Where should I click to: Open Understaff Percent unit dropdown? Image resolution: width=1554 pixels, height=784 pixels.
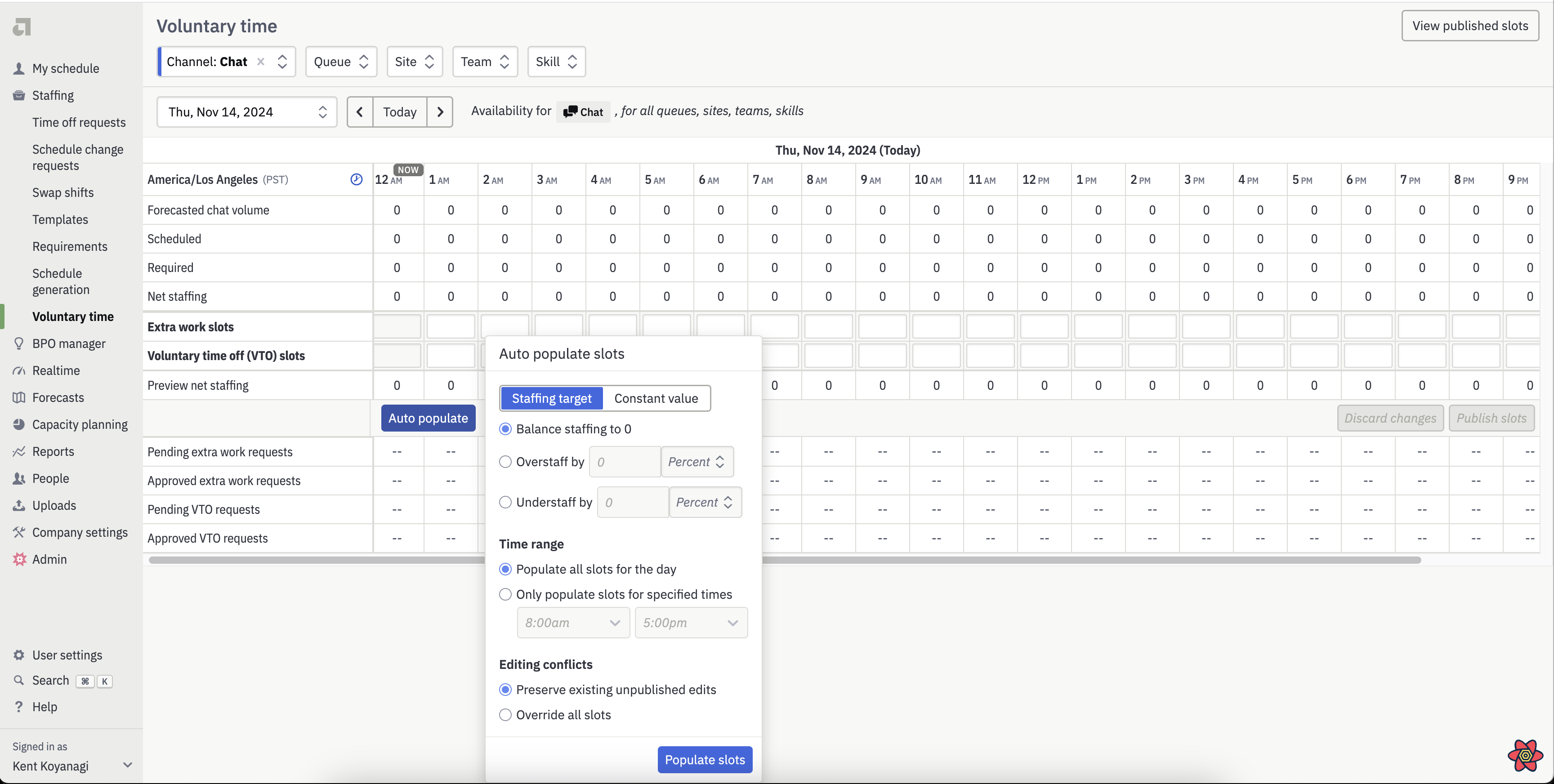click(x=705, y=502)
